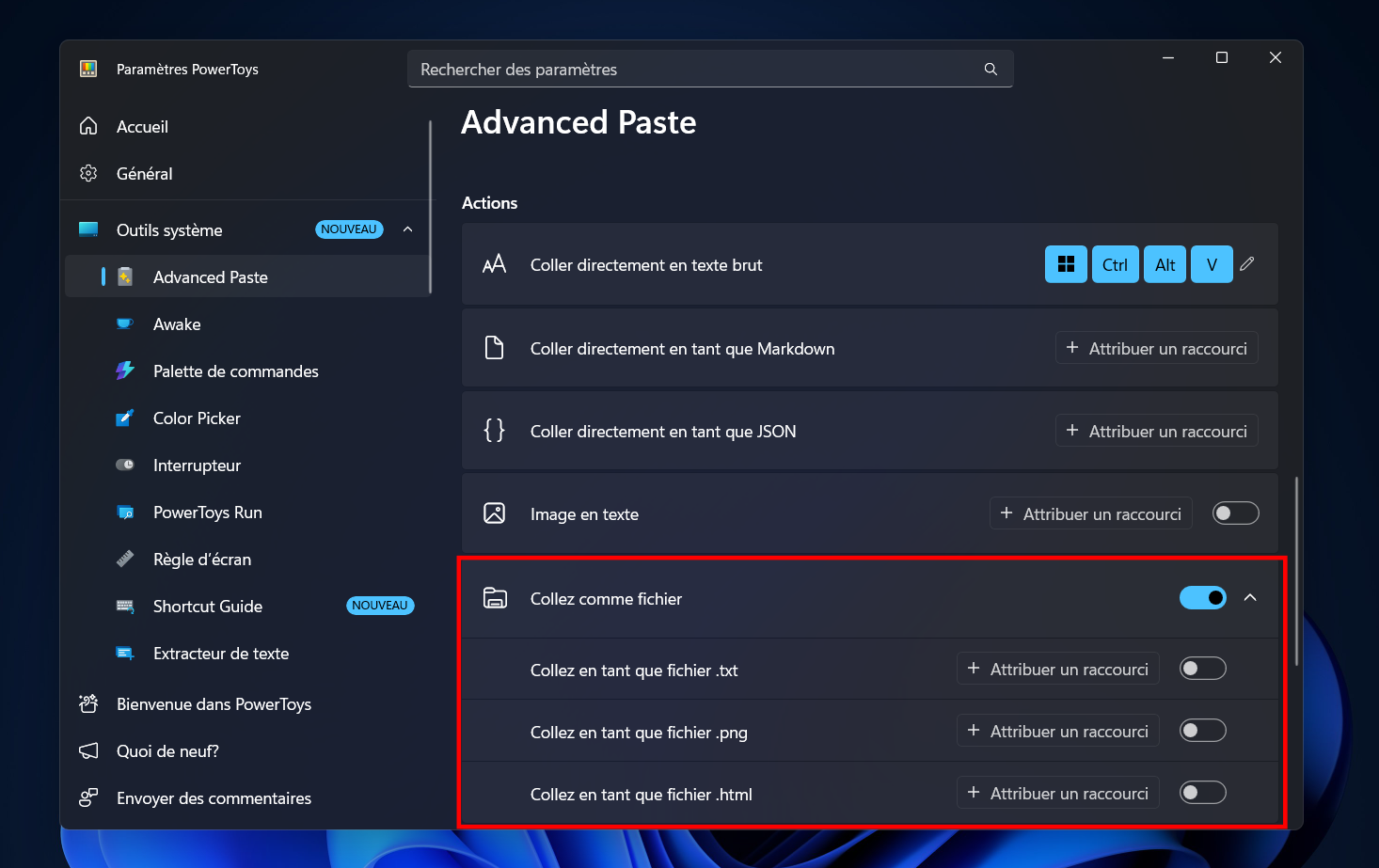Click the Interrupteur switch icon
Screen dimensions: 1379x868
[x=125, y=465]
